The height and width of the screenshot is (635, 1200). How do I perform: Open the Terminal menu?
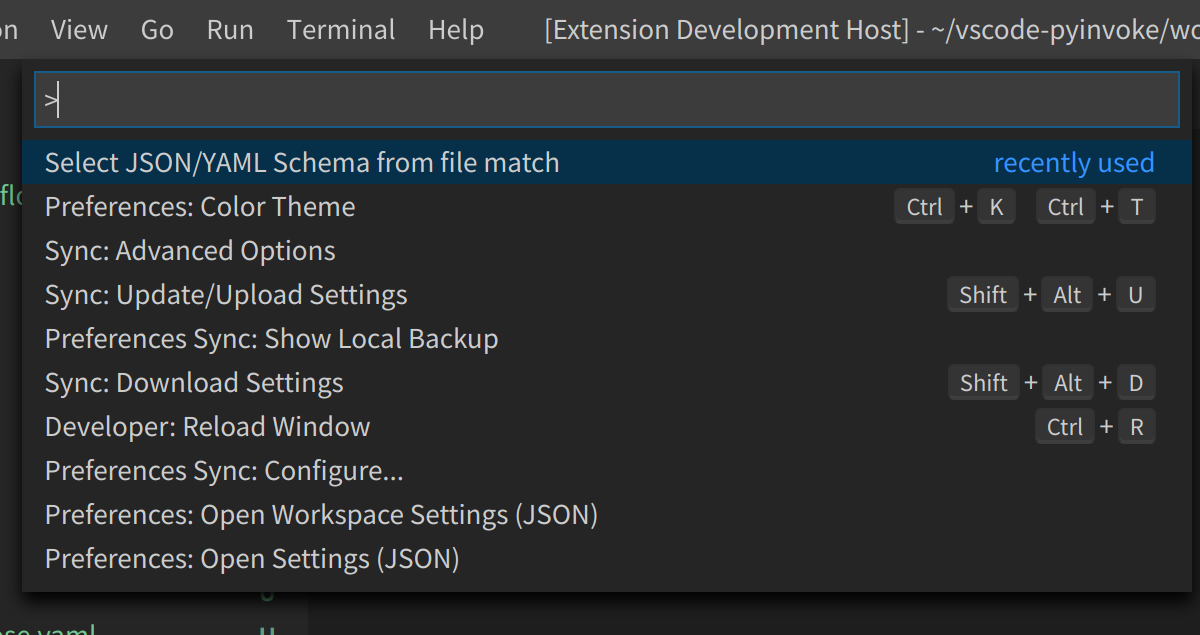(341, 30)
